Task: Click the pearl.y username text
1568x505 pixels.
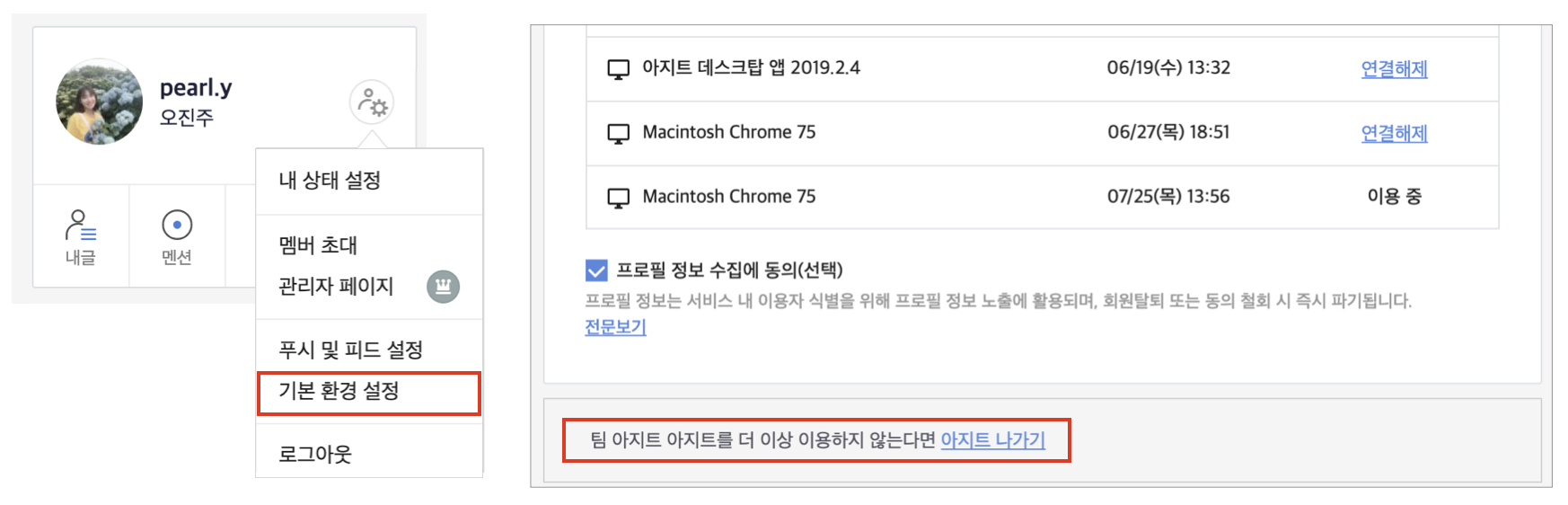Action: pyautogui.click(x=196, y=88)
